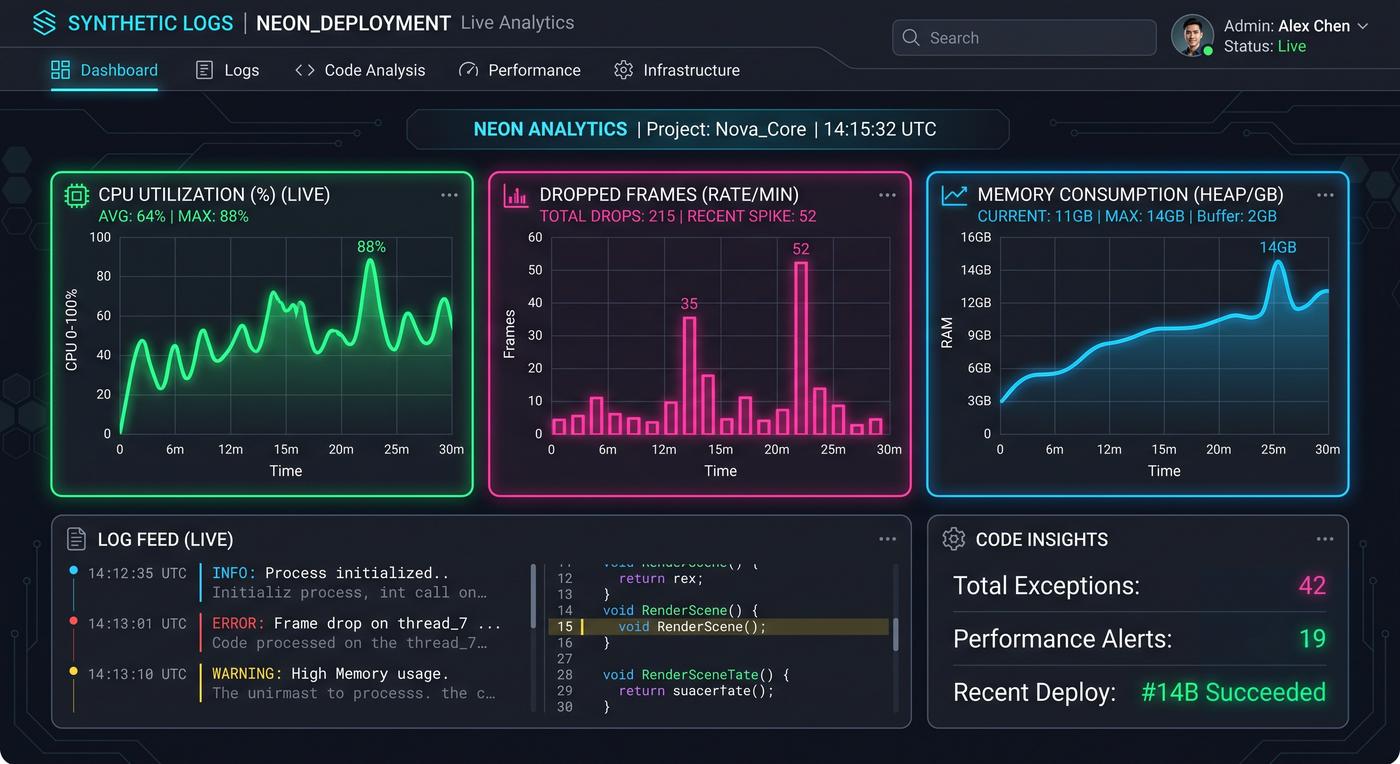This screenshot has width=1400, height=764.
Task: Select the blue INFO log timeline dot
Action: [x=73, y=571]
